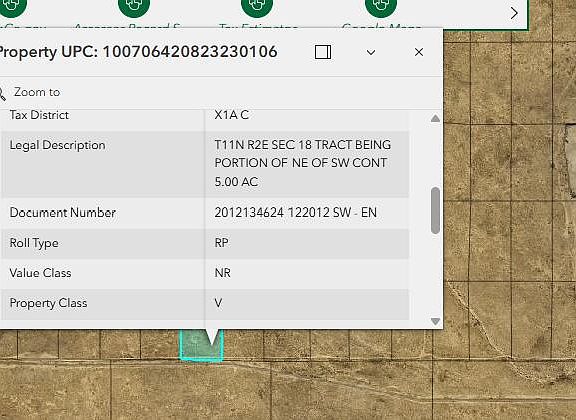Click scrollbar down arrow in attribute table
Viewport: 576px width, 420px height.
point(435,322)
